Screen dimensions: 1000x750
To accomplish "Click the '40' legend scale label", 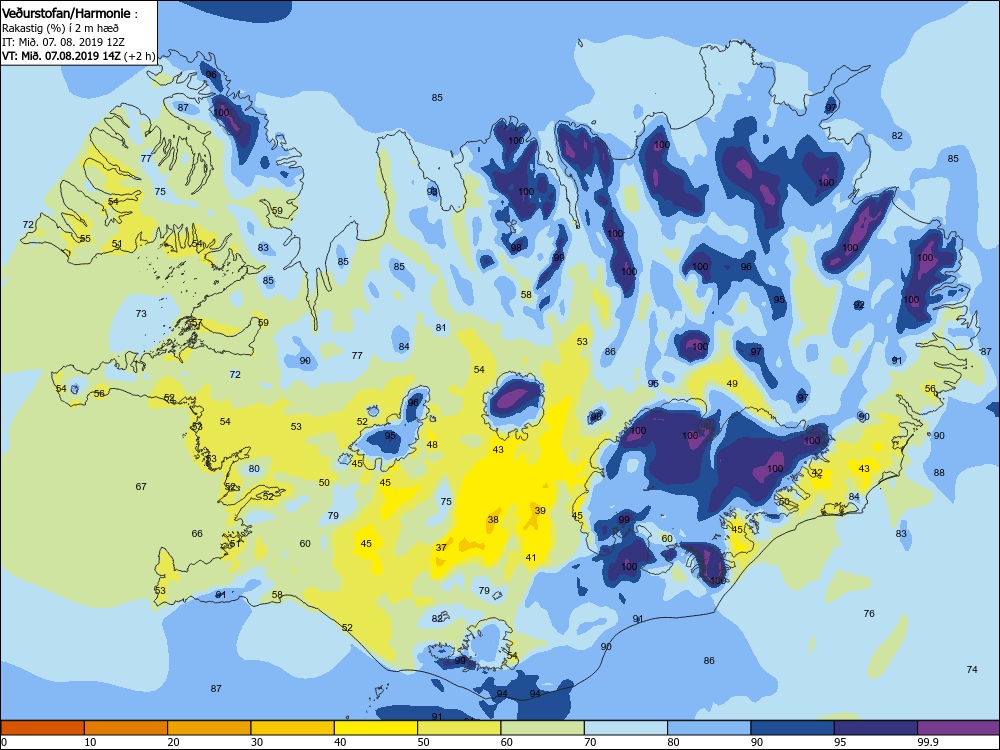I will click(341, 742).
